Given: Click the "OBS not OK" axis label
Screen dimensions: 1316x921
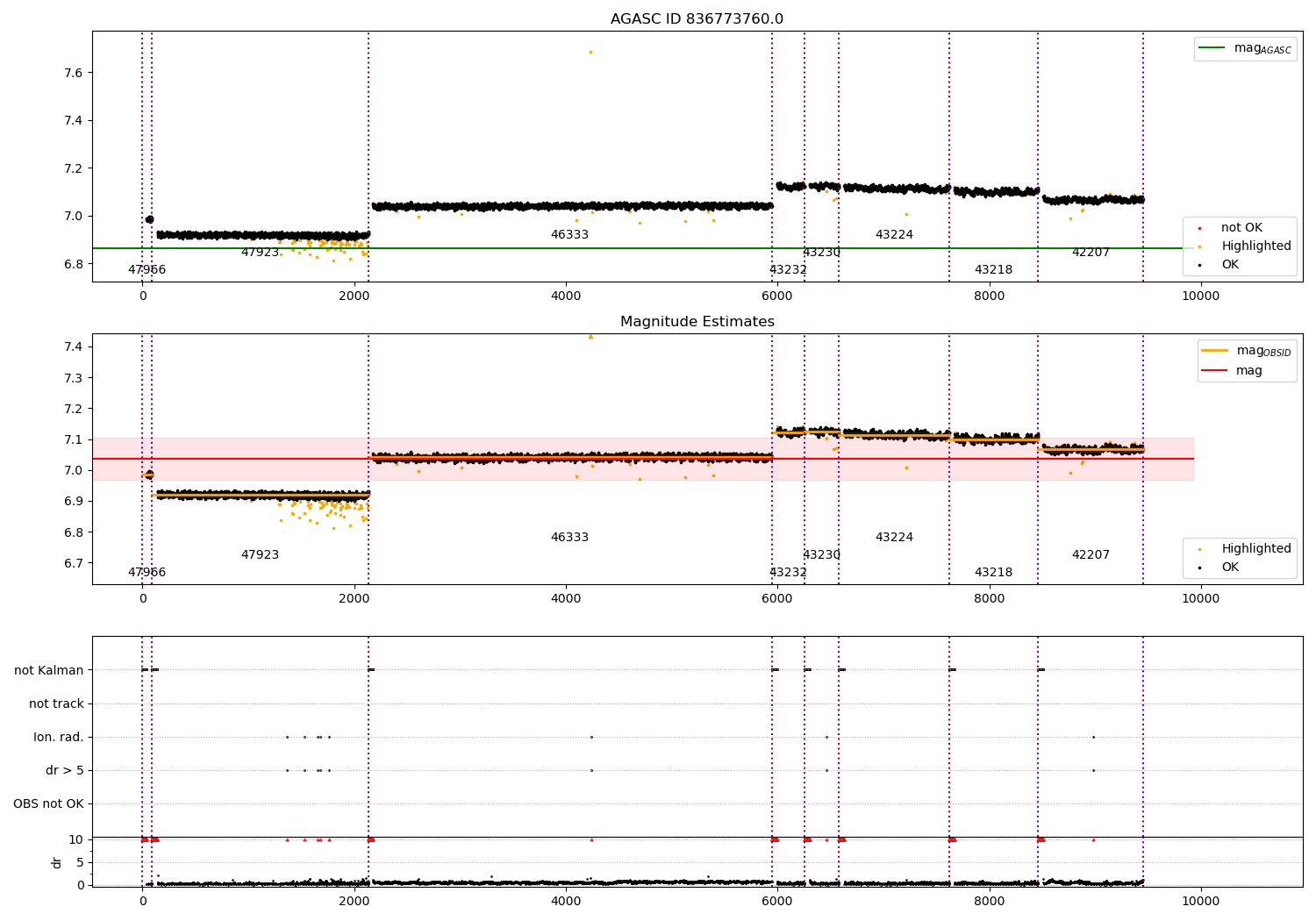Looking at the screenshot, I should point(48,803).
